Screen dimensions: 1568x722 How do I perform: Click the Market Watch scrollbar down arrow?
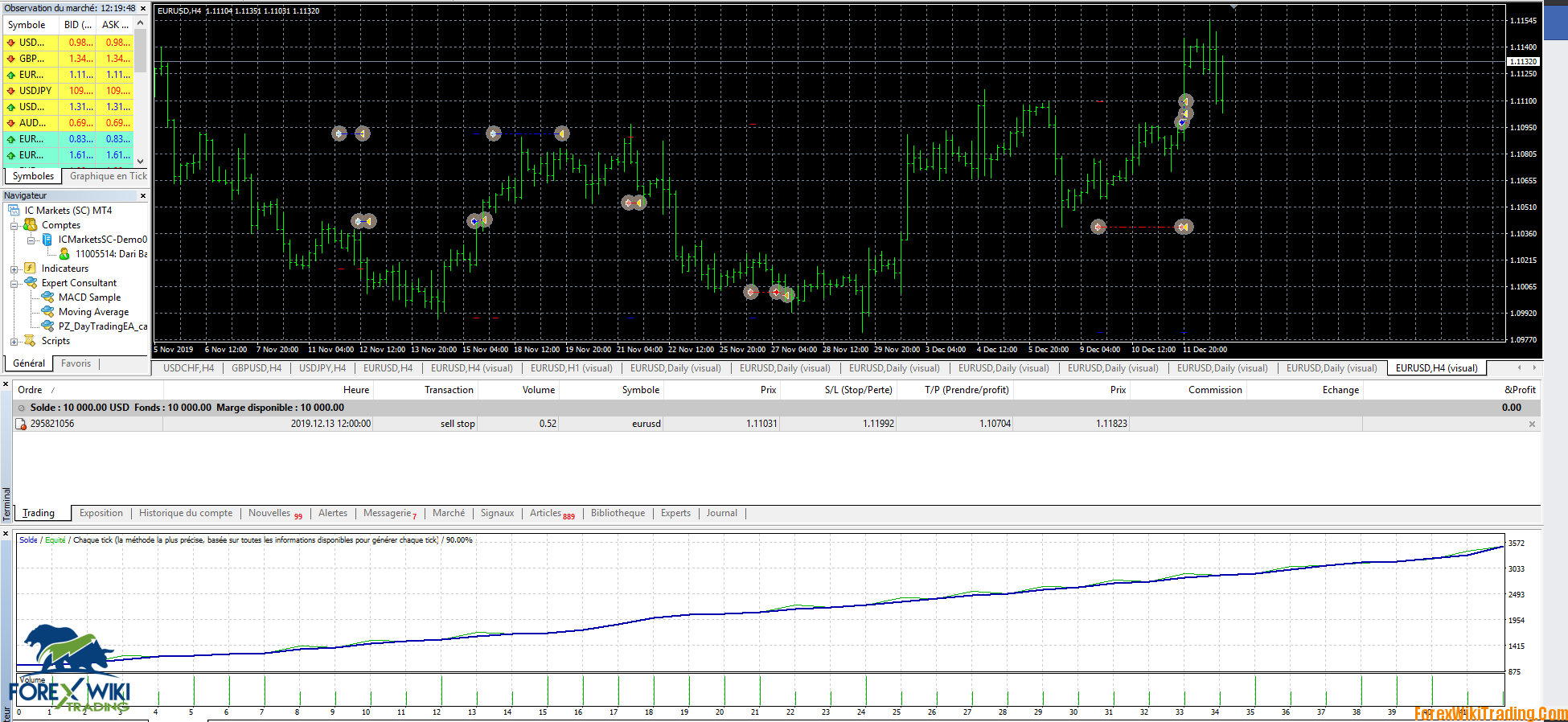[141, 161]
